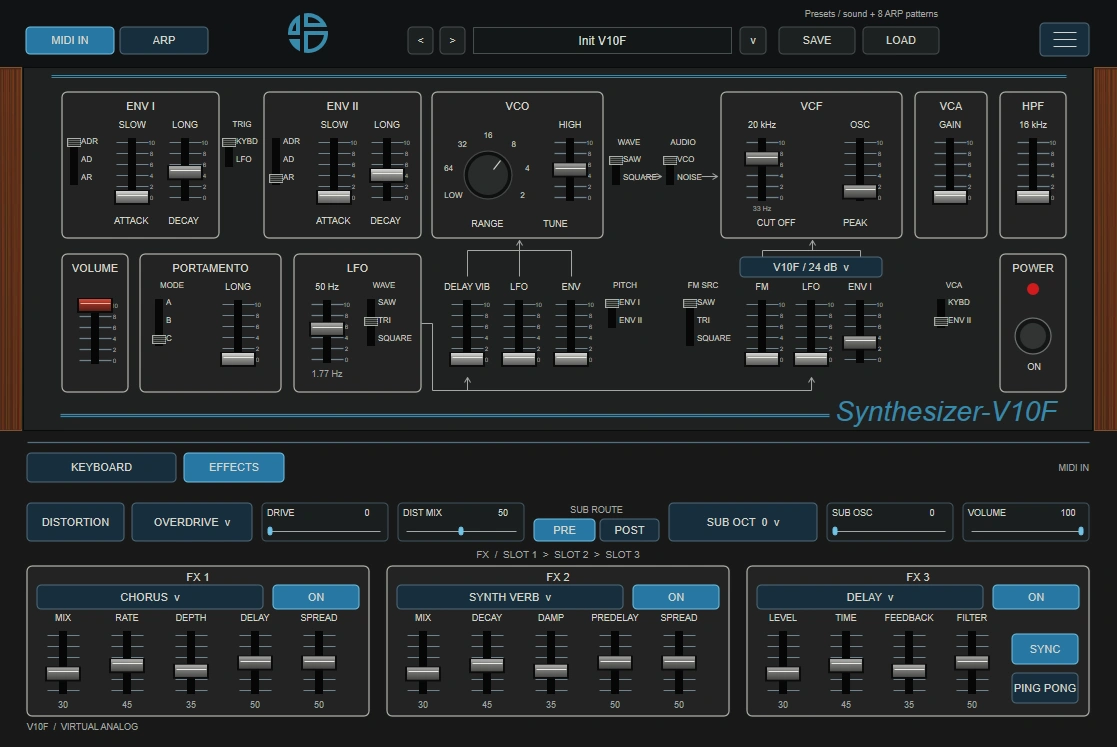Click the DISTORTION button
The image size is (1117, 747).
pyautogui.click(x=76, y=522)
